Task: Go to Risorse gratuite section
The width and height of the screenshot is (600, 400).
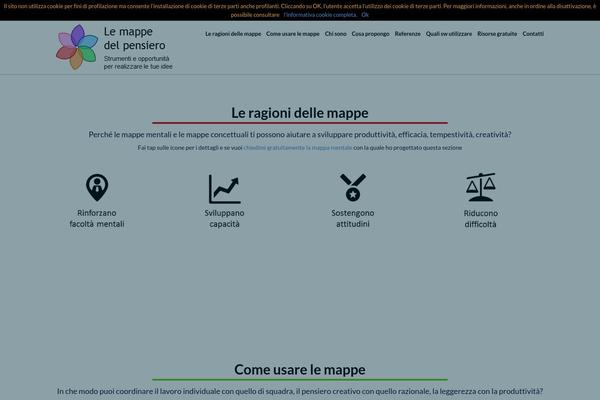Action: 497,34
